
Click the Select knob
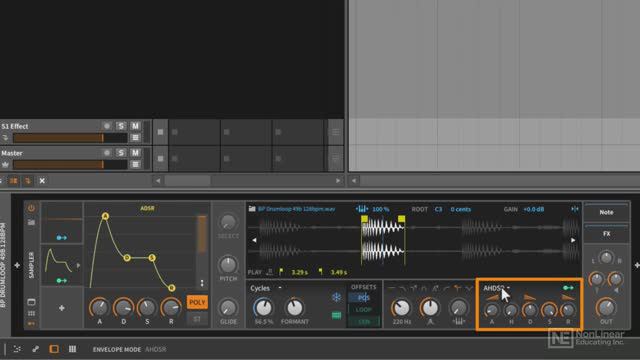click(x=228, y=222)
